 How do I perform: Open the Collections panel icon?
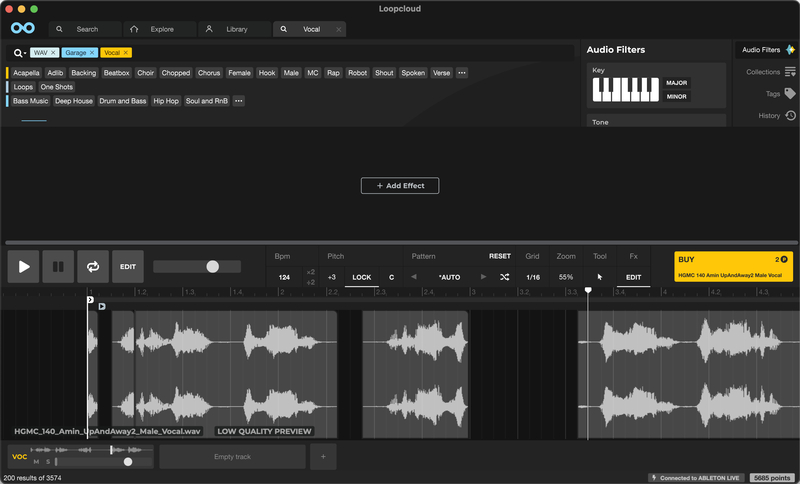point(790,72)
